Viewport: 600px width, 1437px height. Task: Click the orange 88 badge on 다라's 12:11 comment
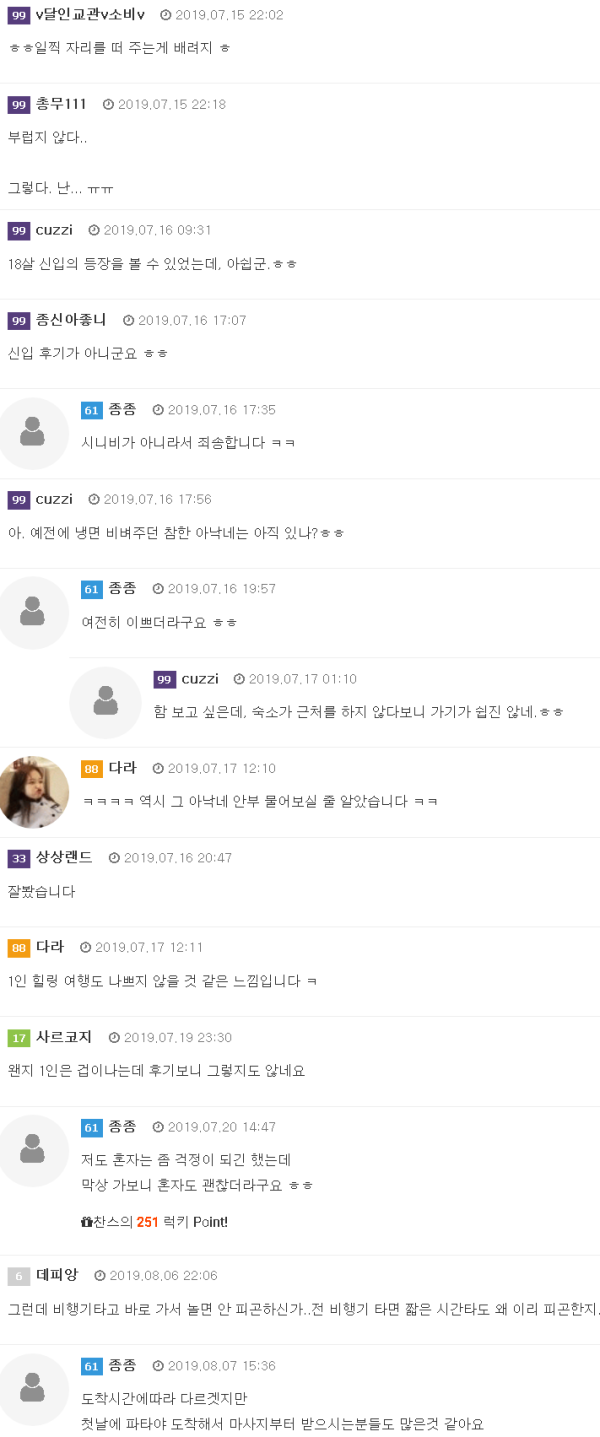click(18, 948)
